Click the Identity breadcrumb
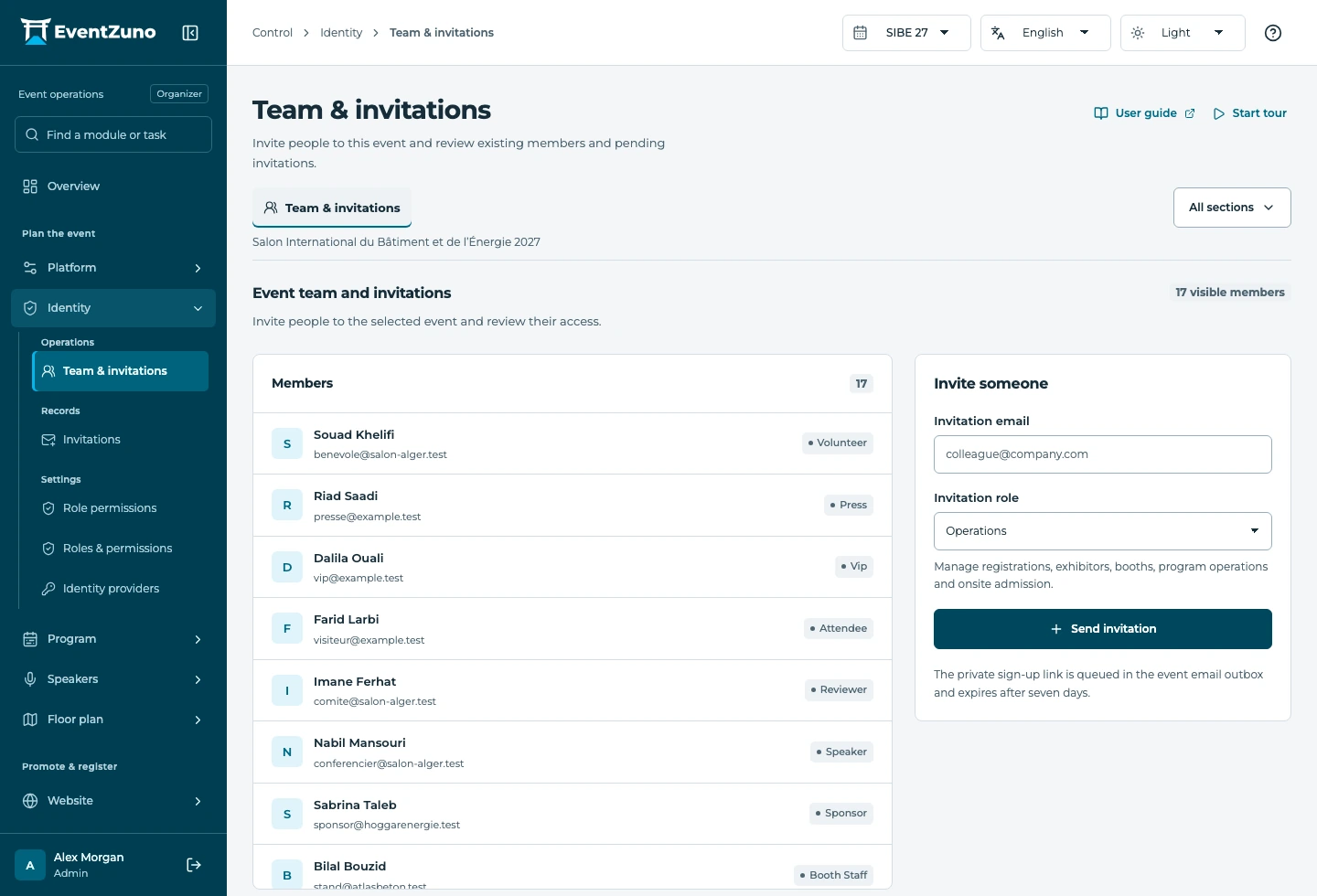The image size is (1317, 896). (341, 33)
